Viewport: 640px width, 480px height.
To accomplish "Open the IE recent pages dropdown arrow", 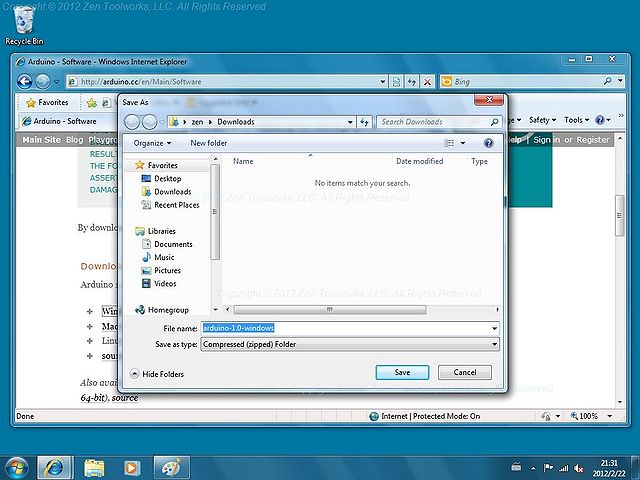I will coord(56,82).
